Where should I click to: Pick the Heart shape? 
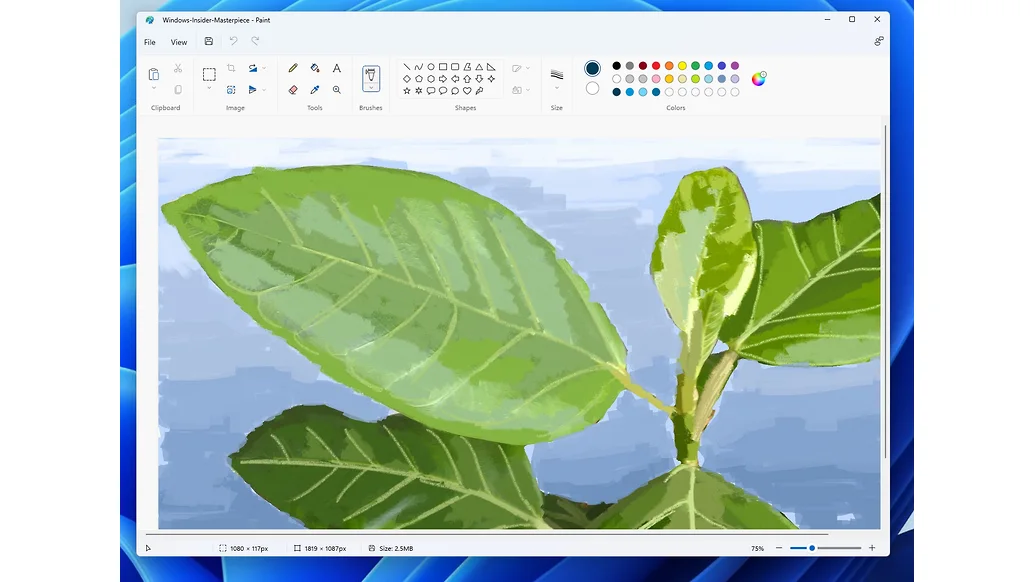(467, 90)
